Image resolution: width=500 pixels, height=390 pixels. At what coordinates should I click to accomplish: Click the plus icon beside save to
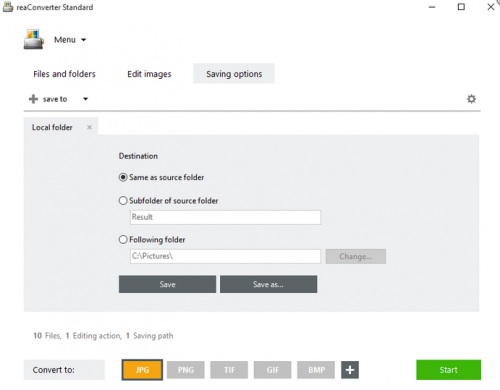coord(33,99)
